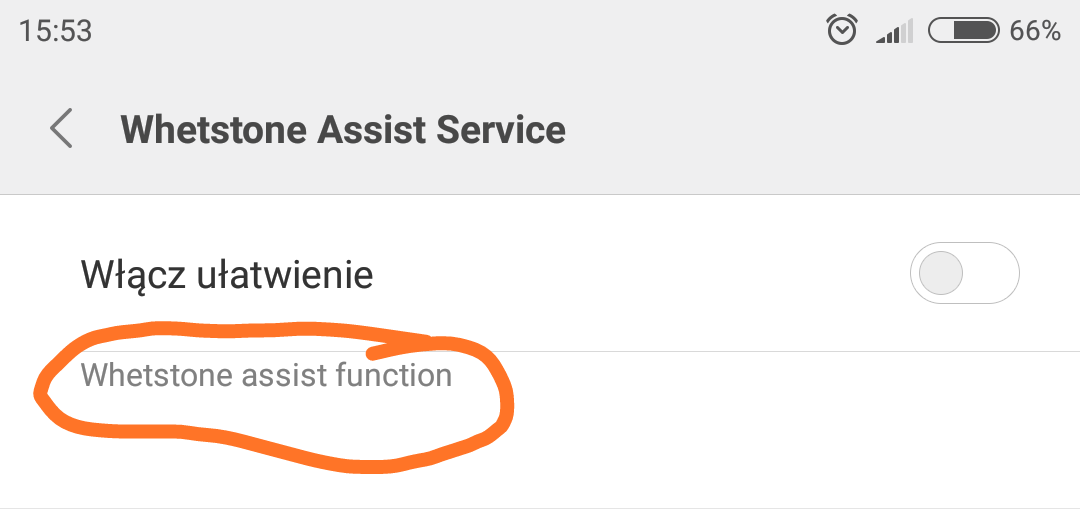
Task: Tap the Whetstone assist function description
Action: pos(266,375)
